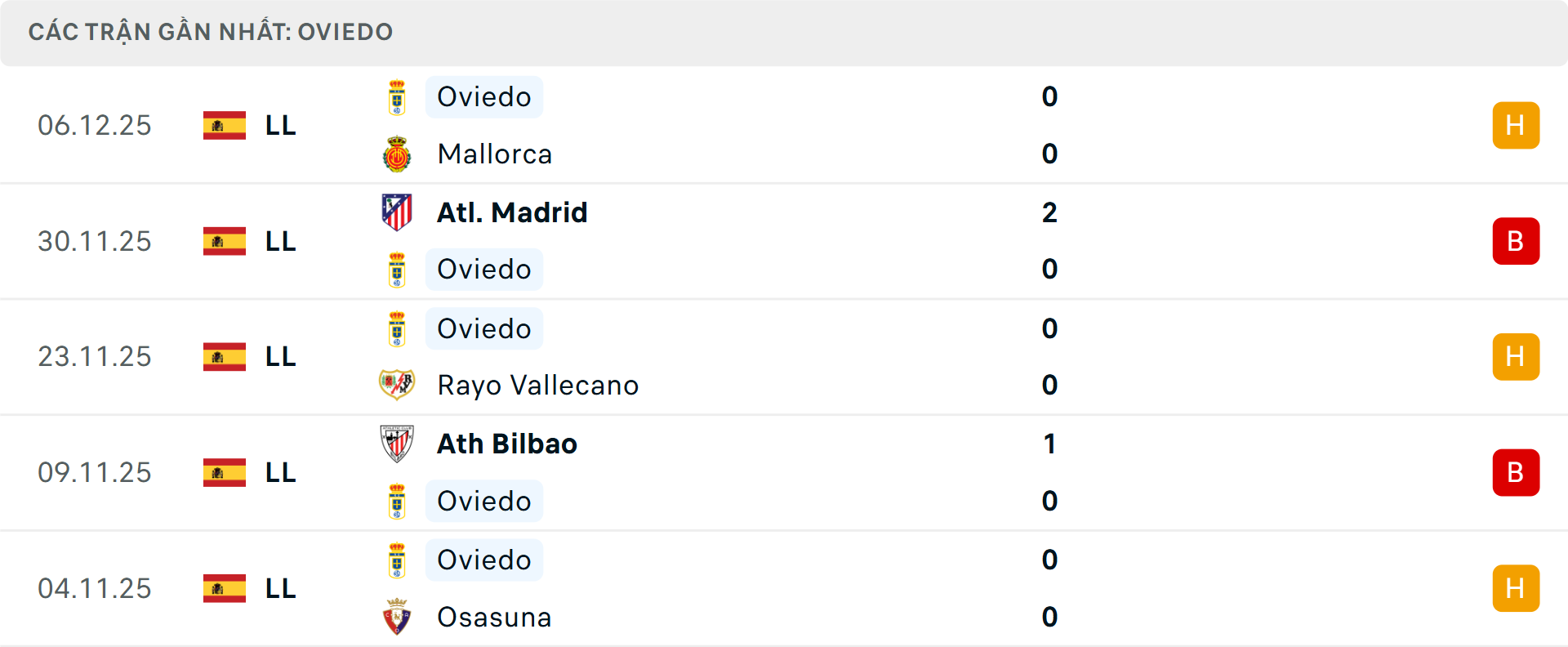Click the Spain flag on the 04.11.25 row
The width and height of the screenshot is (1568, 647).
(x=223, y=588)
